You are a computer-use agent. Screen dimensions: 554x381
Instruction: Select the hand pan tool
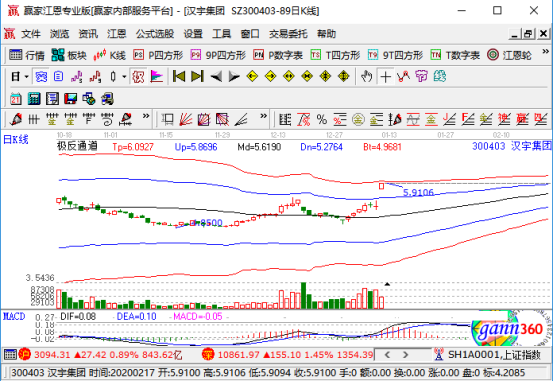pos(367,76)
